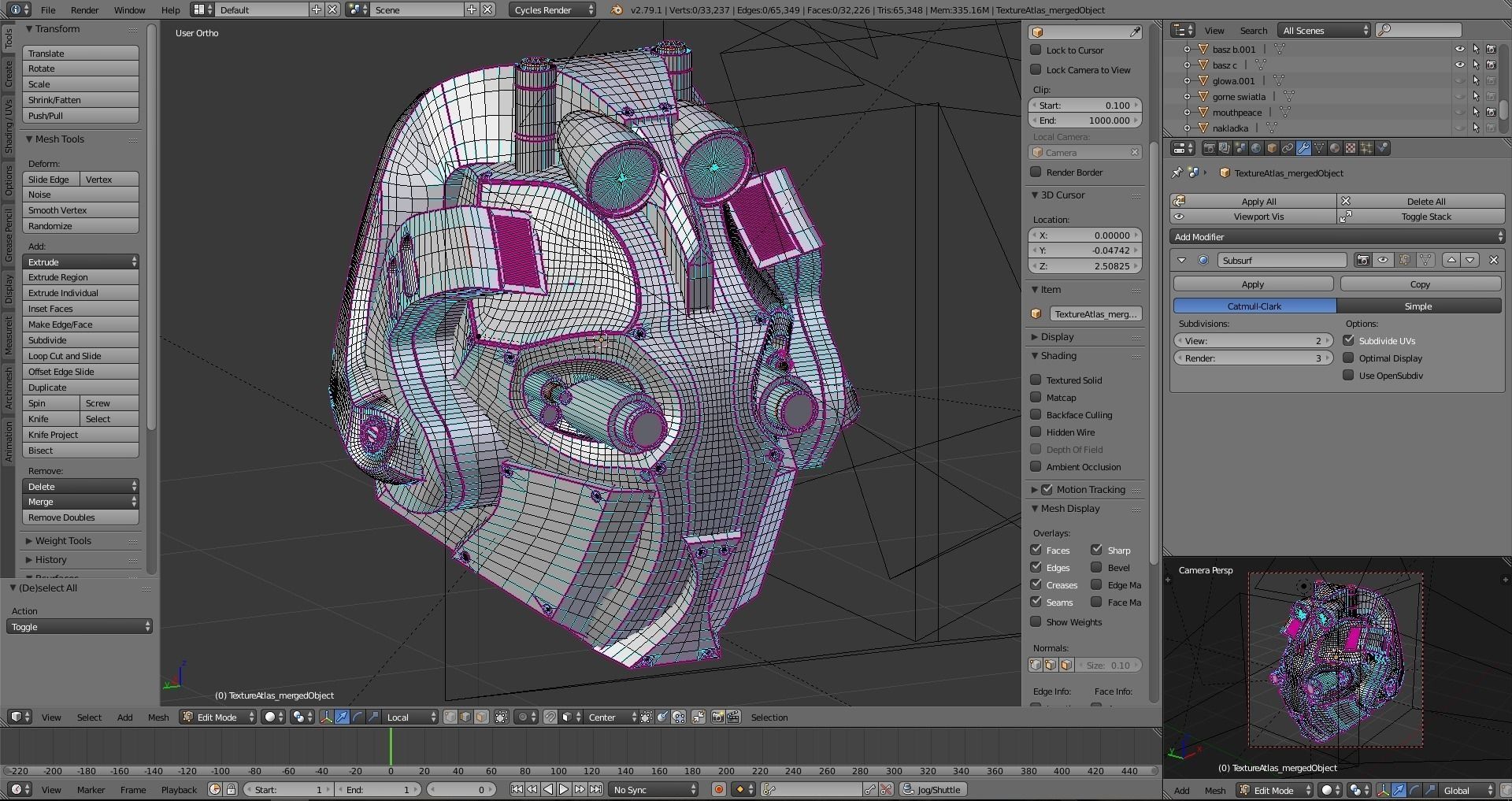Click the eyedropper in object picker field
Screen dimensions: 1512x801
click(x=1135, y=32)
